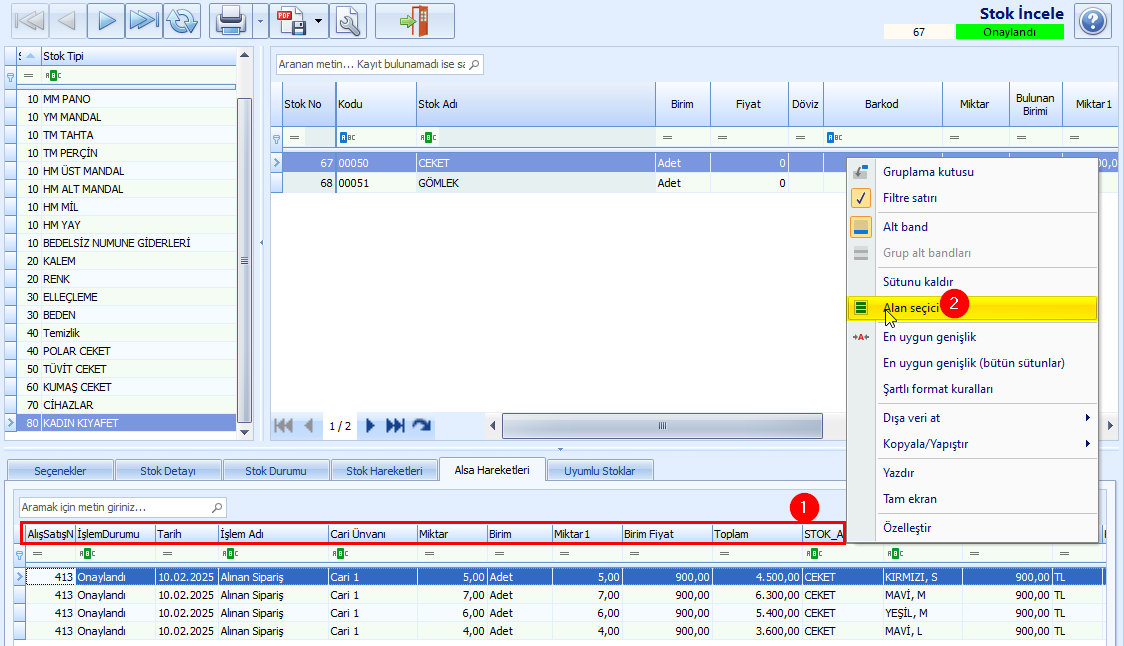Image resolution: width=1124 pixels, height=646 pixels.
Task: Choose Gruplama kutusu in context menu
Action: [972, 172]
